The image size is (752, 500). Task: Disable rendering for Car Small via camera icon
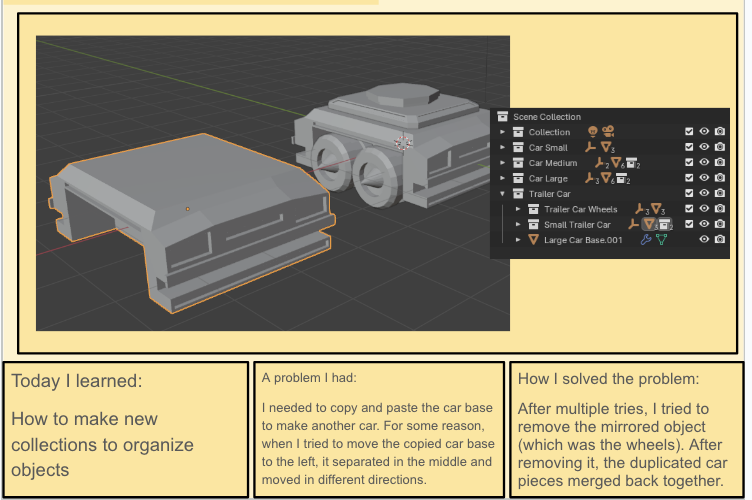pos(719,147)
